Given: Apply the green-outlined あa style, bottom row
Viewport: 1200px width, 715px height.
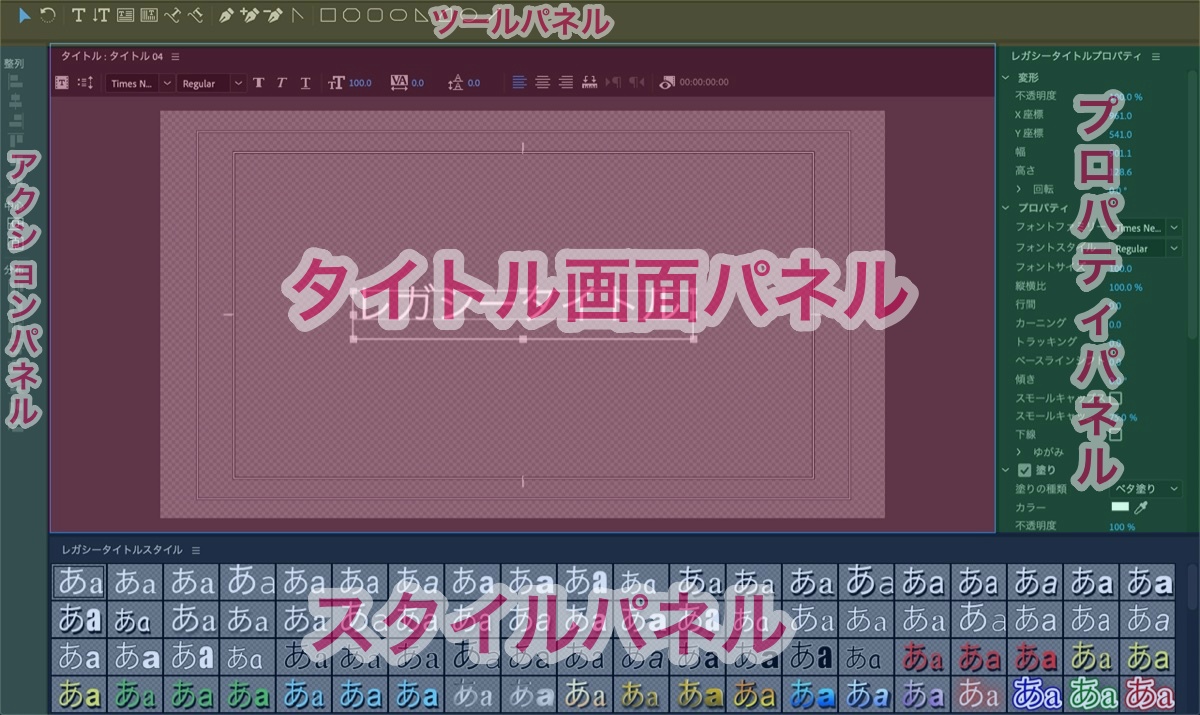Looking at the screenshot, I should (x=1092, y=692).
